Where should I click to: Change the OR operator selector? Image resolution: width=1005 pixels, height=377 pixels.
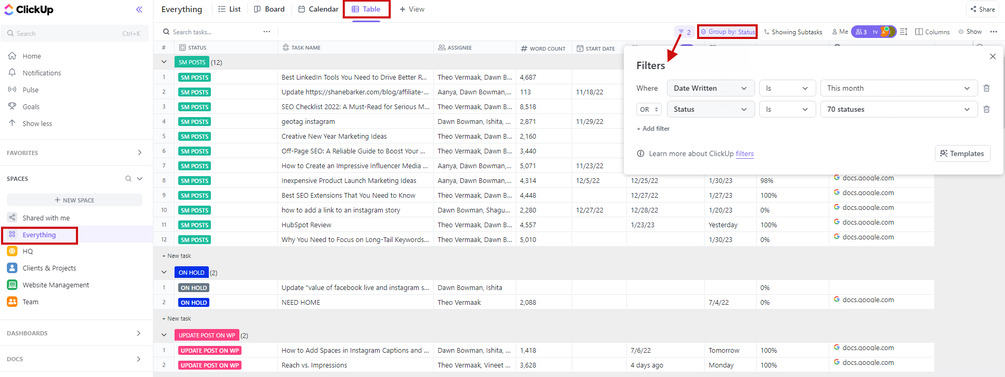649,110
